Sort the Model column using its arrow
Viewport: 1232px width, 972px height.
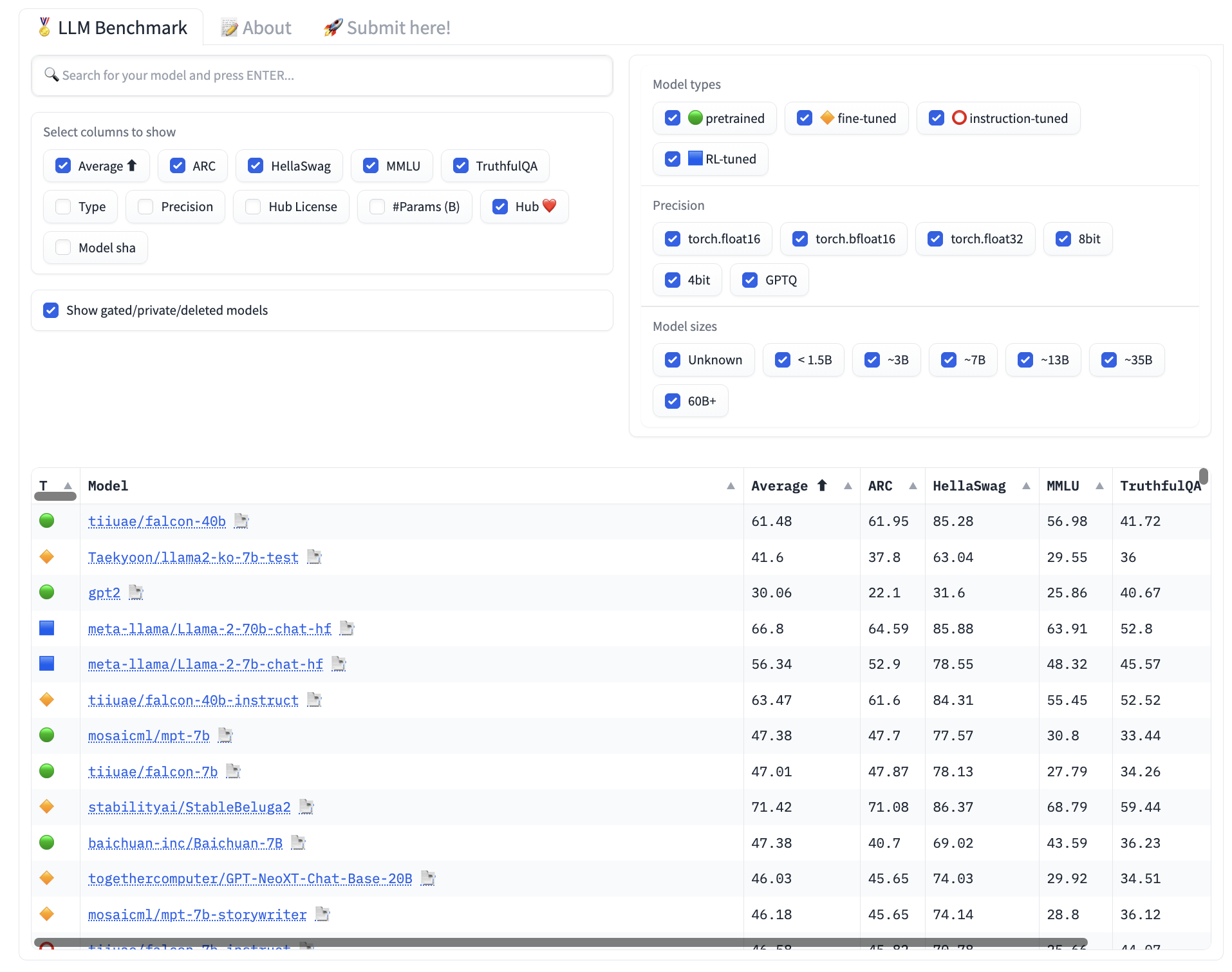click(x=731, y=486)
